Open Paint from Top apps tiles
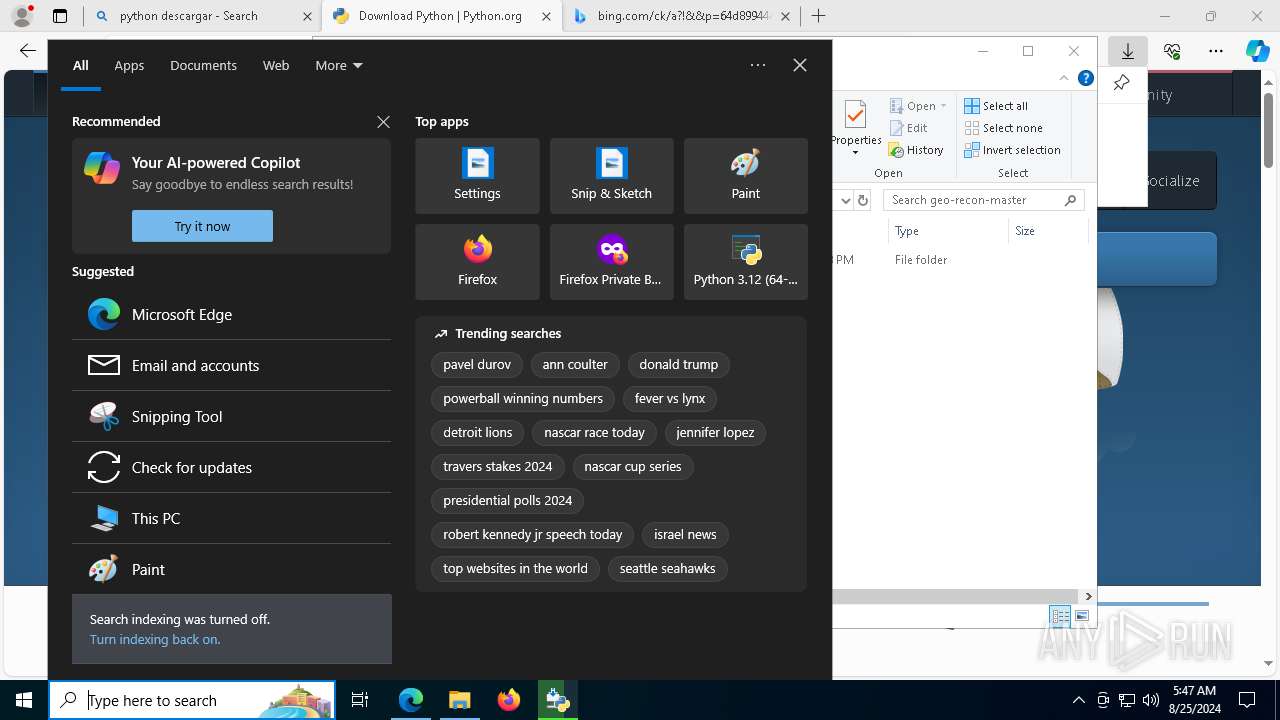1280x720 pixels. (x=745, y=176)
